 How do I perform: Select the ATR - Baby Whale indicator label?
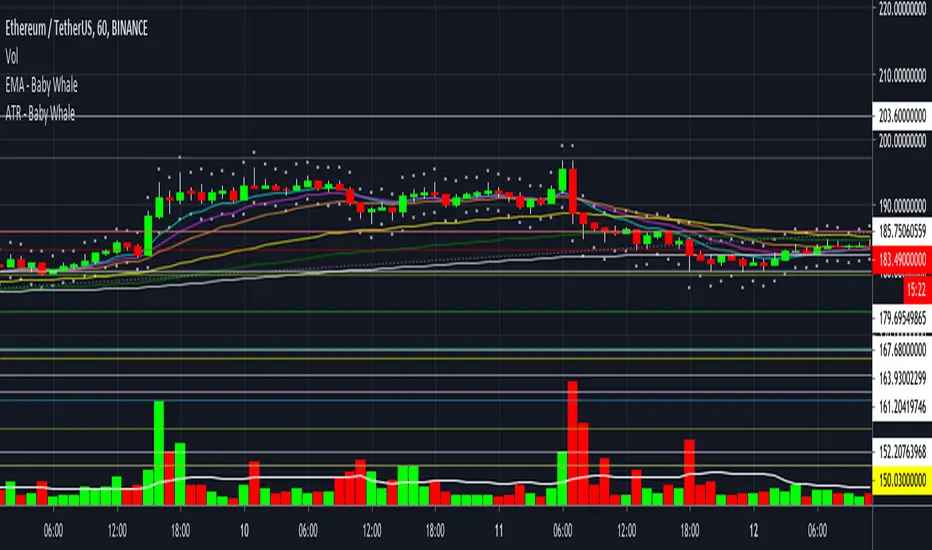(40, 113)
